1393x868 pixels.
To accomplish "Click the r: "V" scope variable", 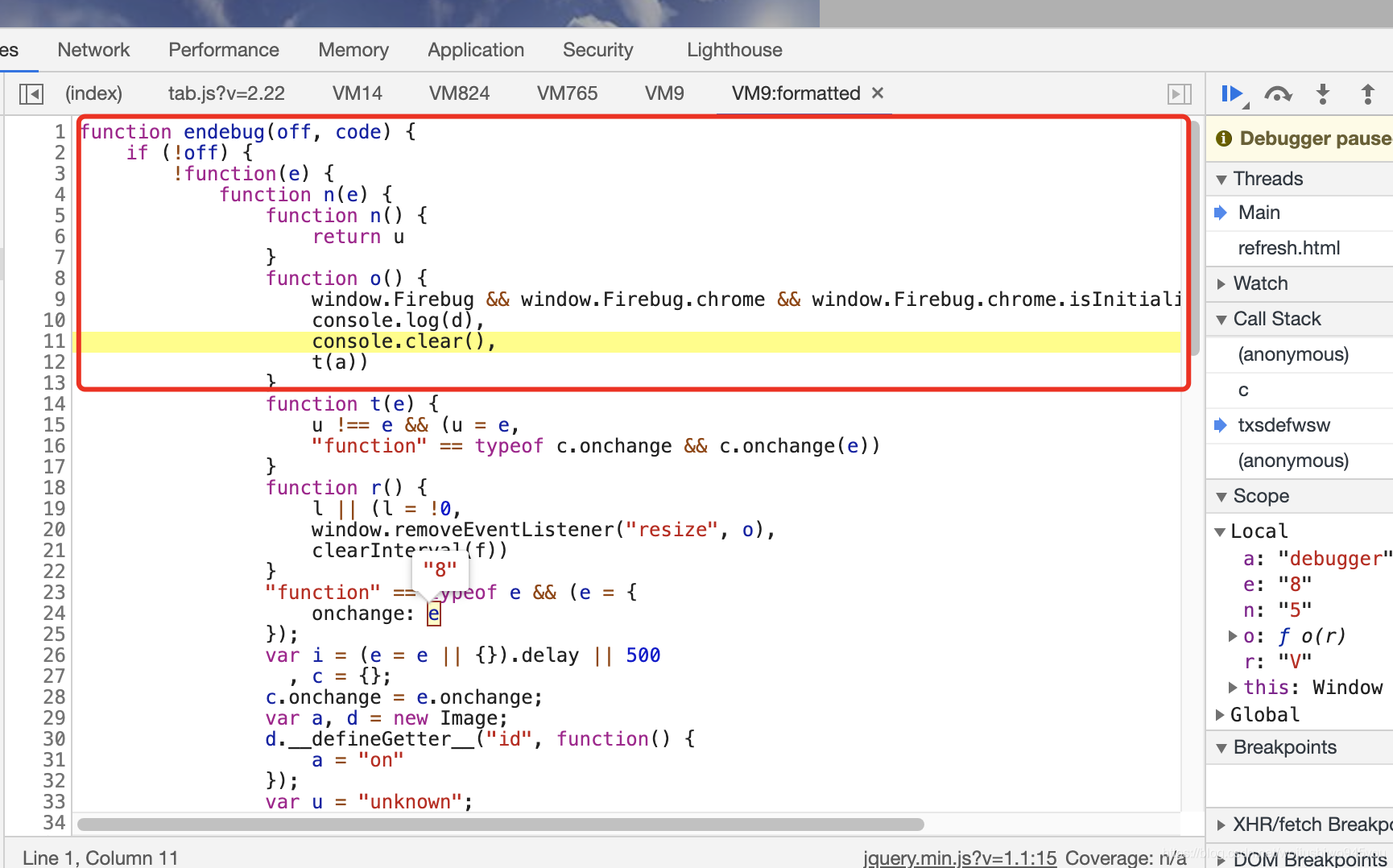I will [1277, 662].
